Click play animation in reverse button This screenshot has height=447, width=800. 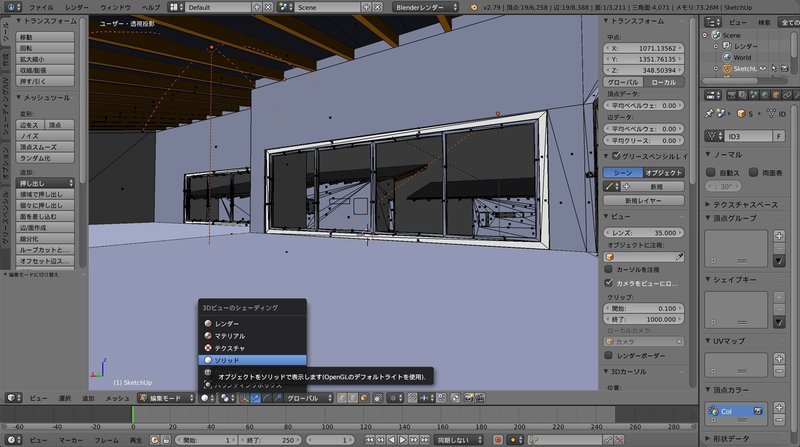pyautogui.click(x=391, y=440)
